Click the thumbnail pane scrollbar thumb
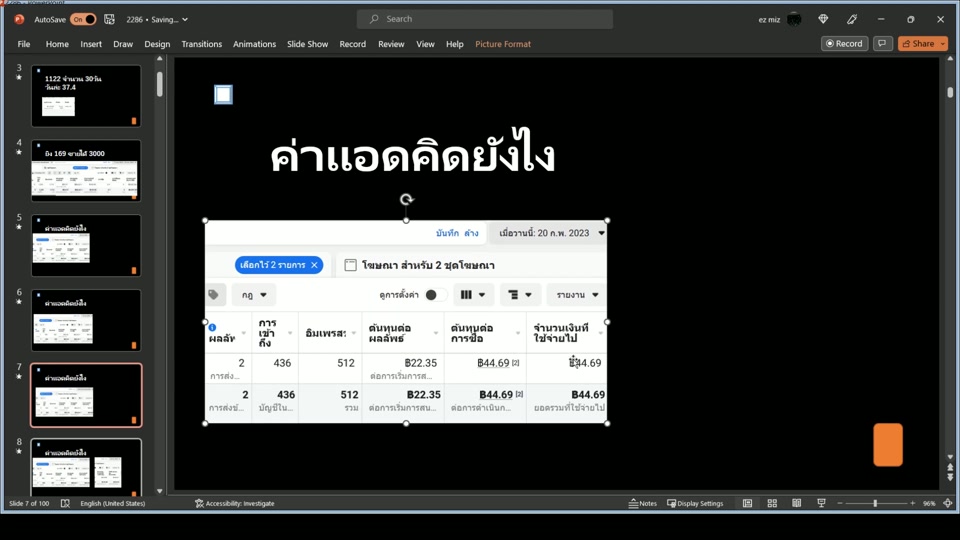 point(160,84)
